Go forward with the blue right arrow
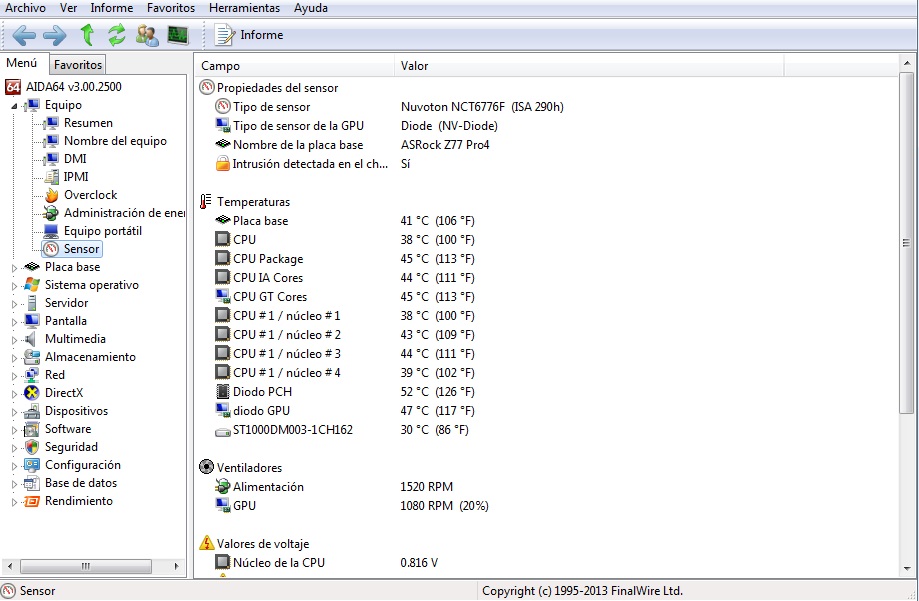The height and width of the screenshot is (601, 919). point(55,35)
